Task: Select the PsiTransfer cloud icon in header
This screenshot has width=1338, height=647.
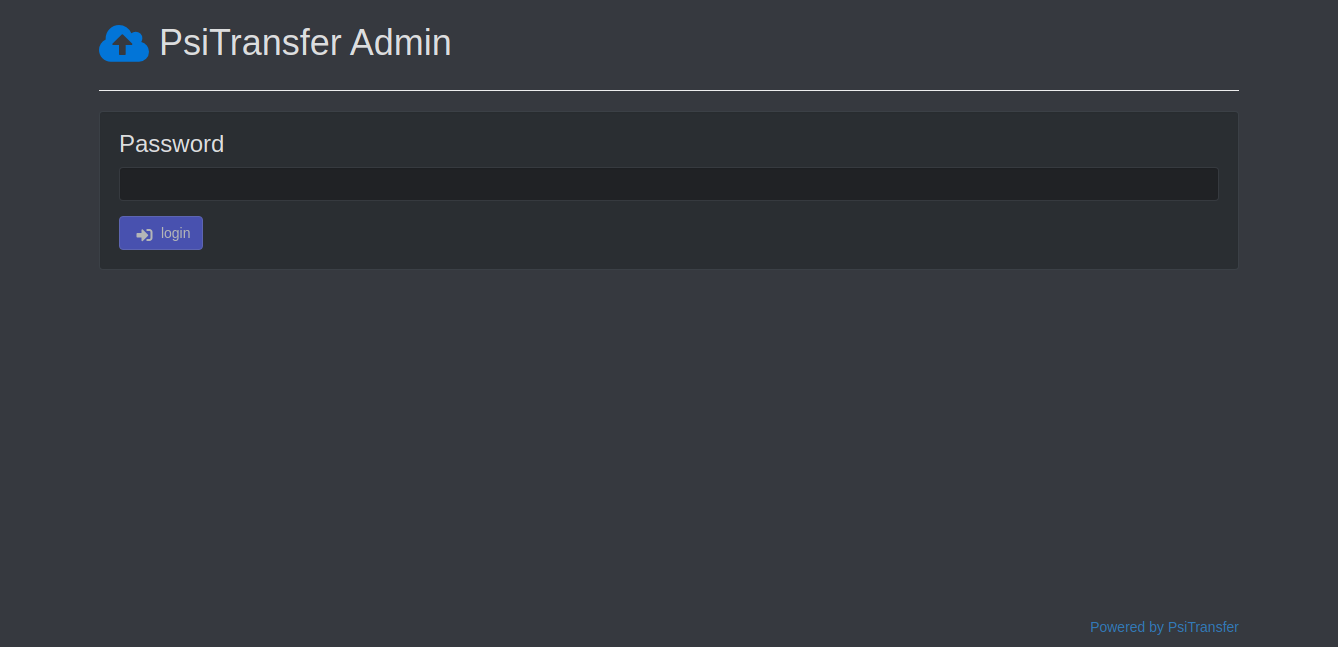Action: [124, 43]
